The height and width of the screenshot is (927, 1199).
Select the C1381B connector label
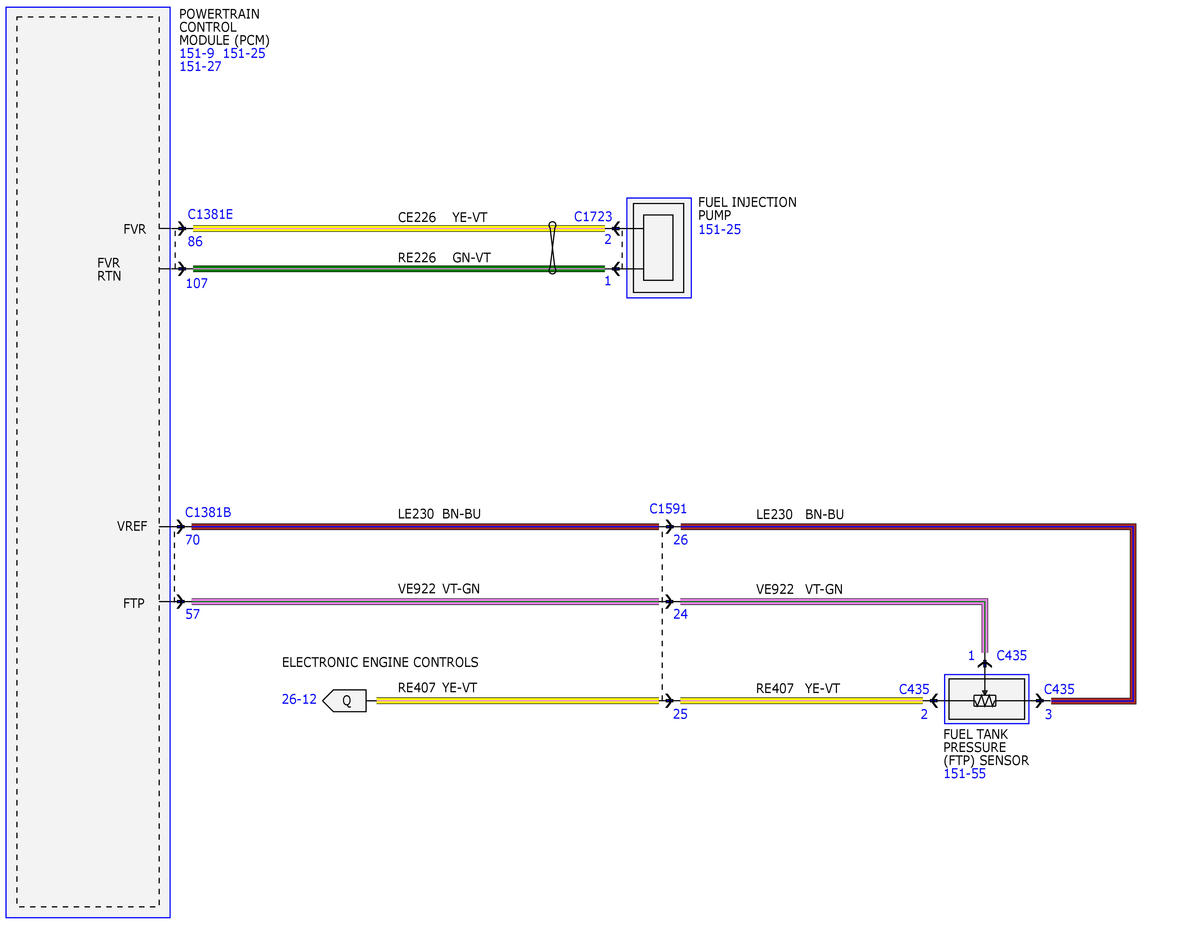208,513
